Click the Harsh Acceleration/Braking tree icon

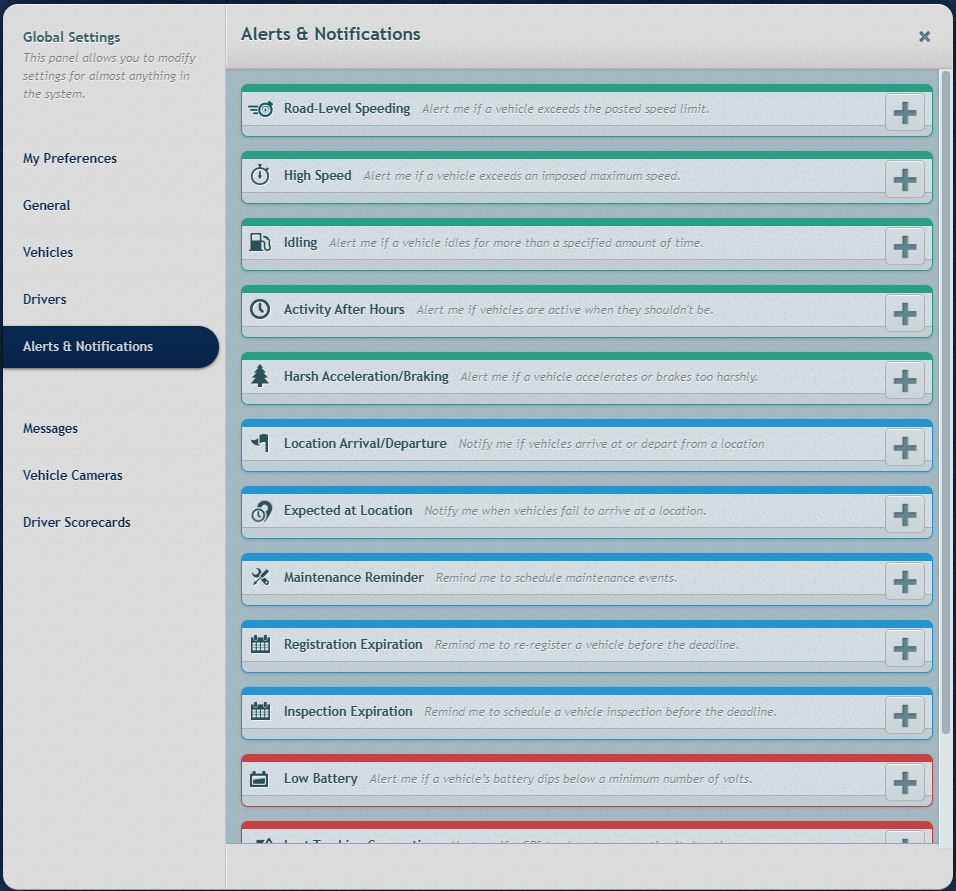tap(260, 377)
